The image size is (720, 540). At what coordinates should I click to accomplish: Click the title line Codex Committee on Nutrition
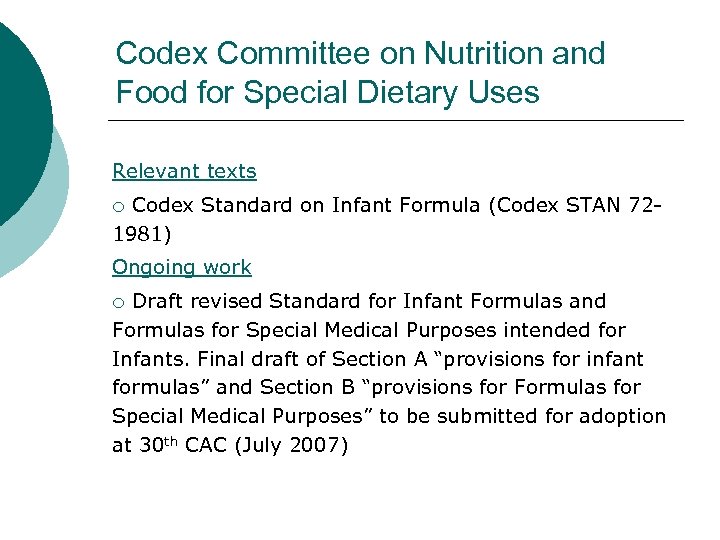(x=360, y=53)
